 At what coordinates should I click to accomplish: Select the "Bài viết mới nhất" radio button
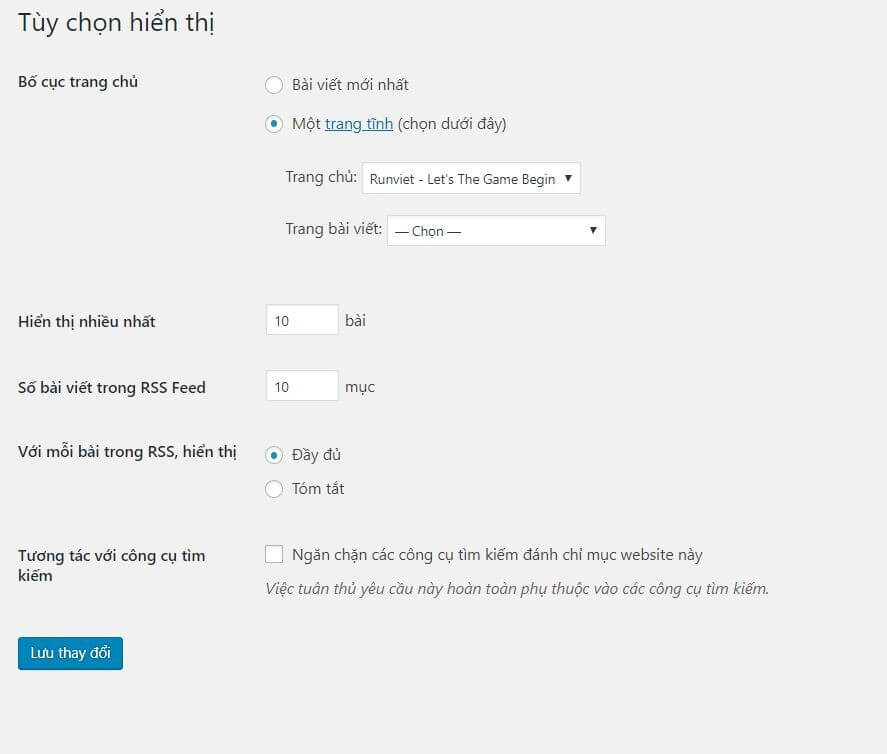coord(274,85)
